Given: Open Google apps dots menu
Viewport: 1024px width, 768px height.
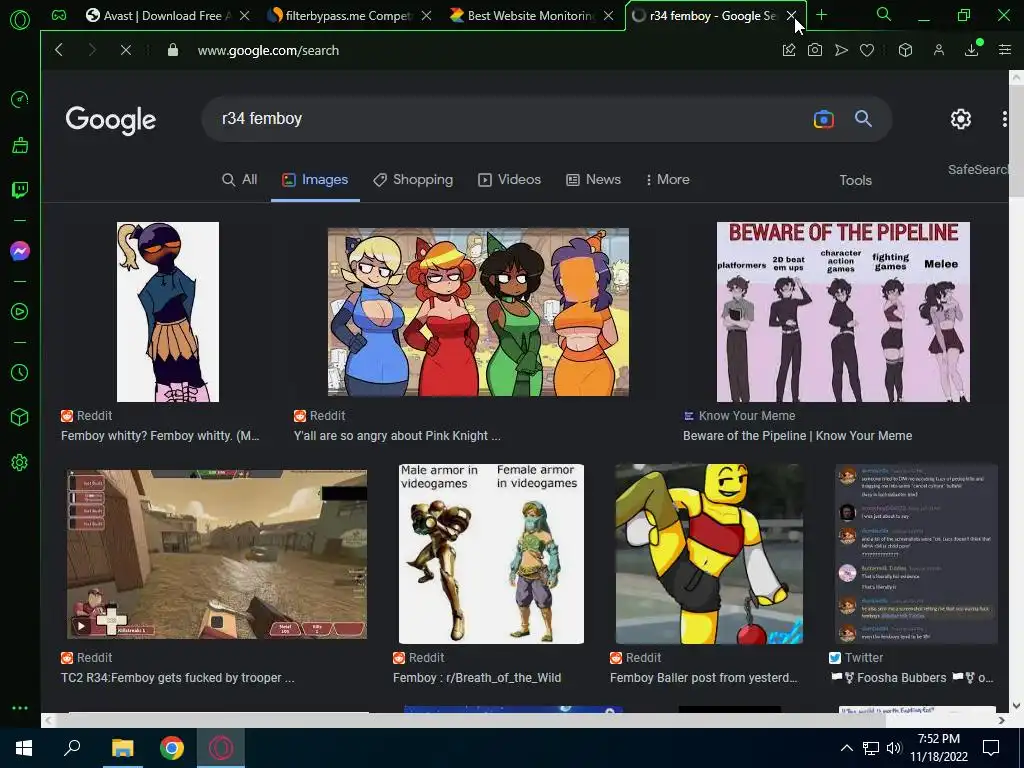Looking at the screenshot, I should coord(1004,119).
